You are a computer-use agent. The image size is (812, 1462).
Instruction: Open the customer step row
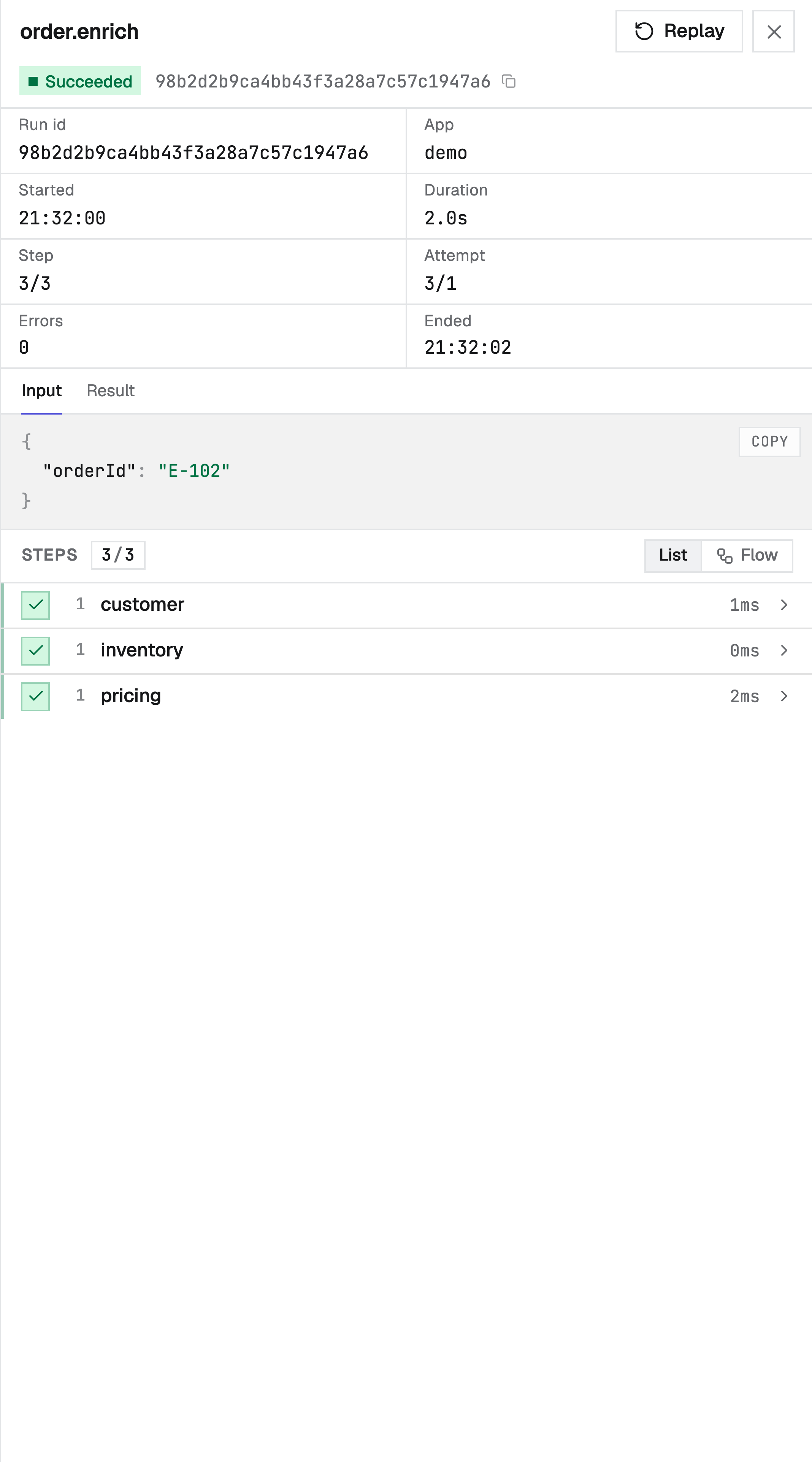point(406,605)
